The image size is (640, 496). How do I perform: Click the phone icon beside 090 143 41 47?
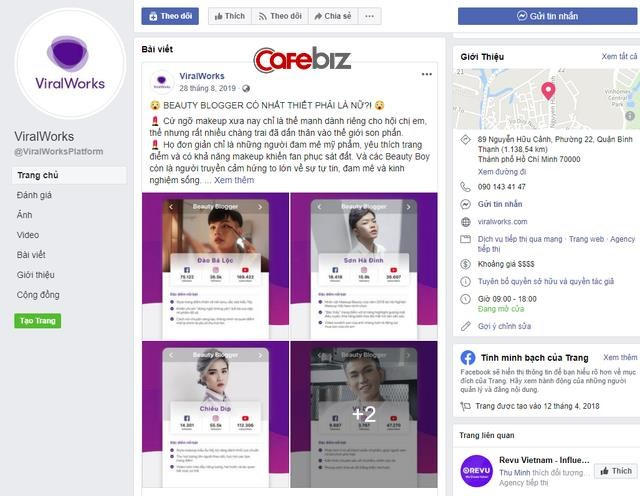pos(465,187)
